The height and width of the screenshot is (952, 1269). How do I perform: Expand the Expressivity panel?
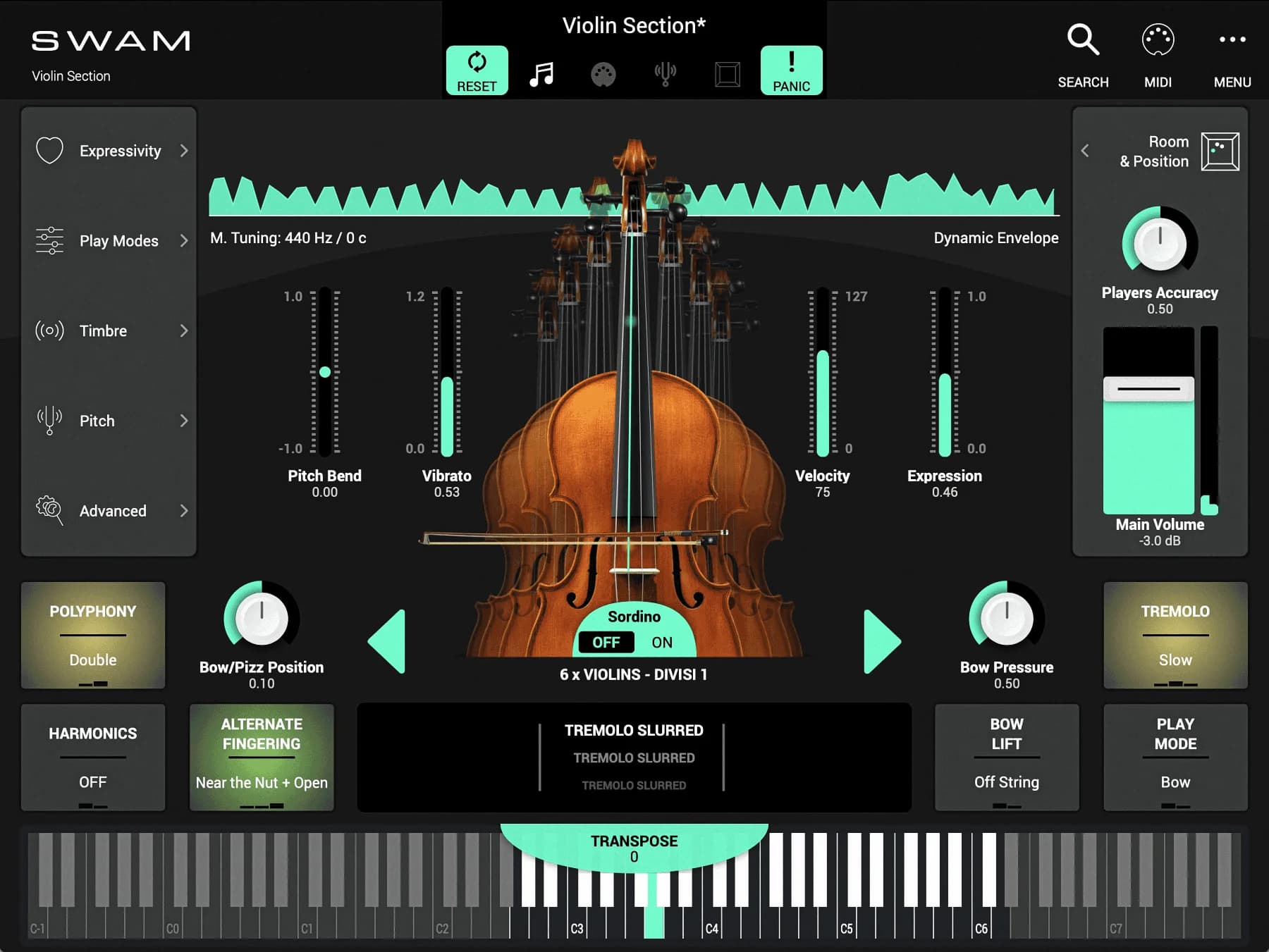point(111,151)
